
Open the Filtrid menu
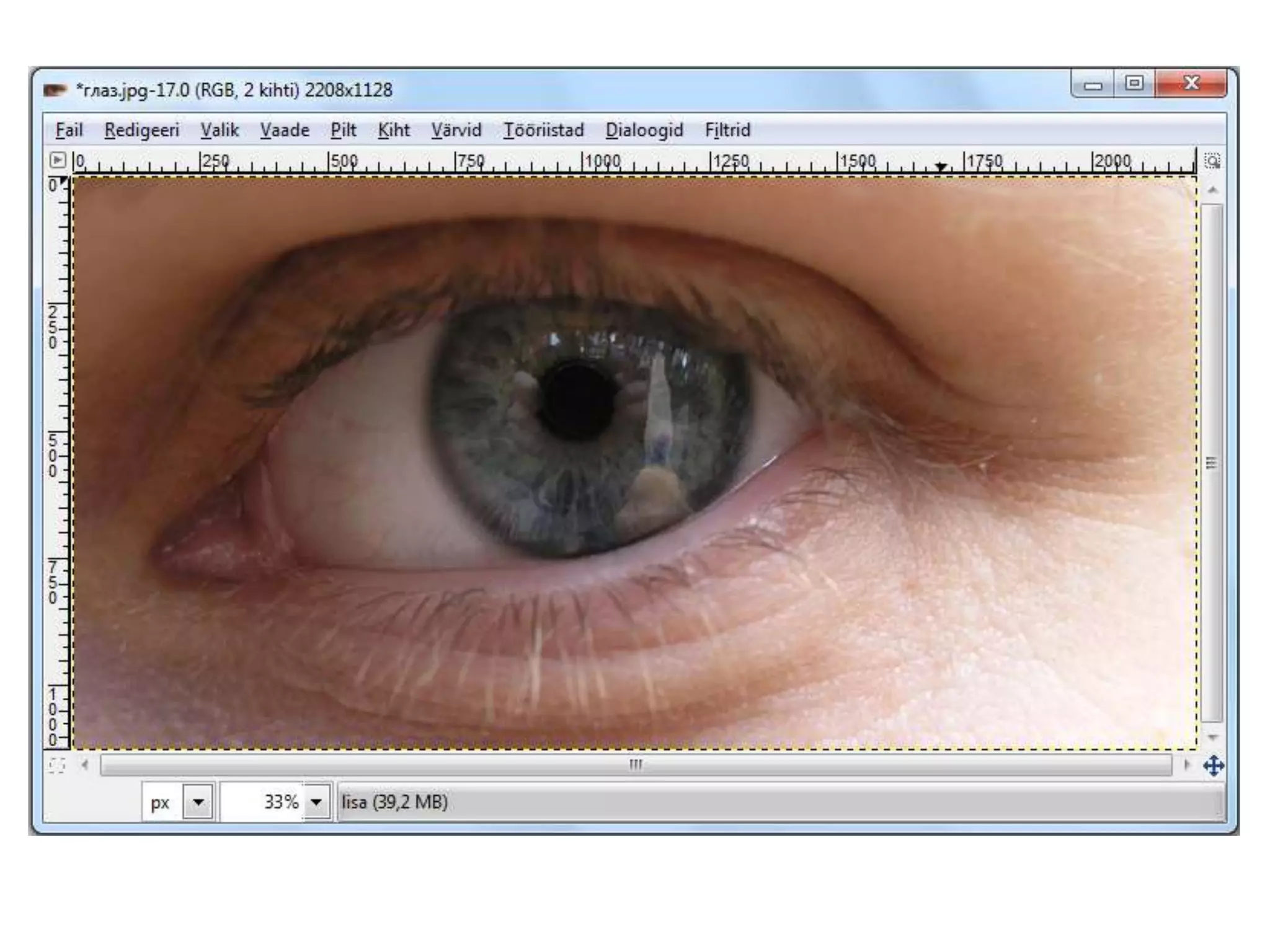[x=727, y=130]
